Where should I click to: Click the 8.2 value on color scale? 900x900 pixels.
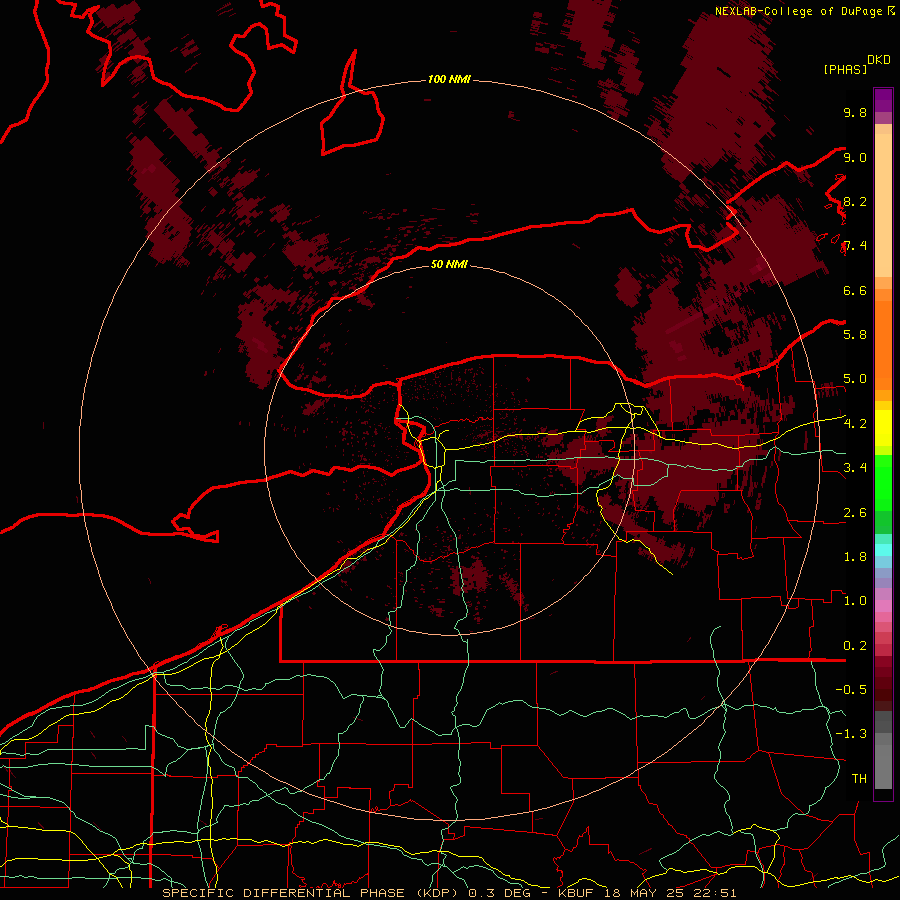click(x=855, y=201)
